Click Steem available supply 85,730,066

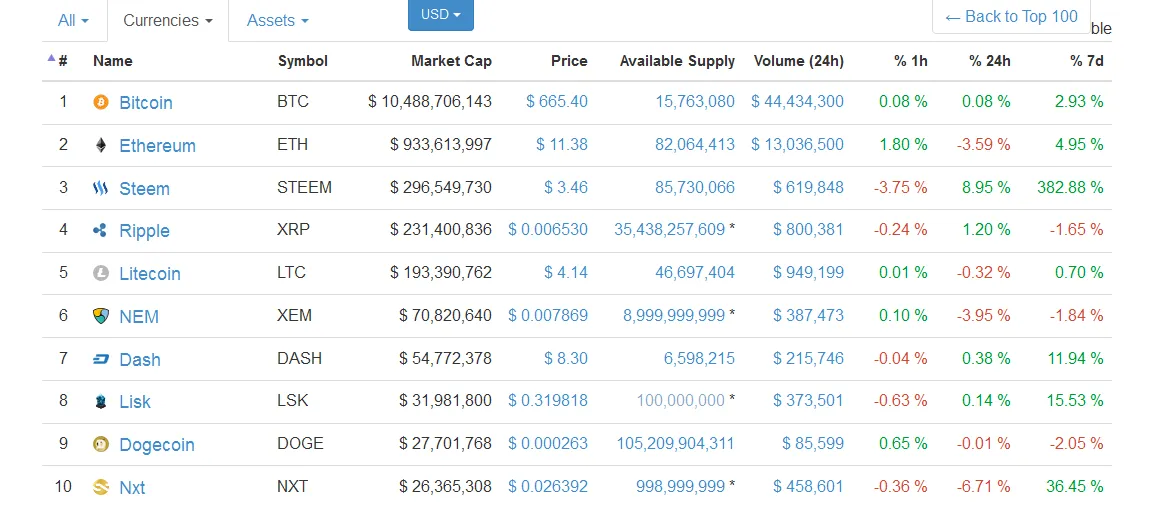(695, 187)
